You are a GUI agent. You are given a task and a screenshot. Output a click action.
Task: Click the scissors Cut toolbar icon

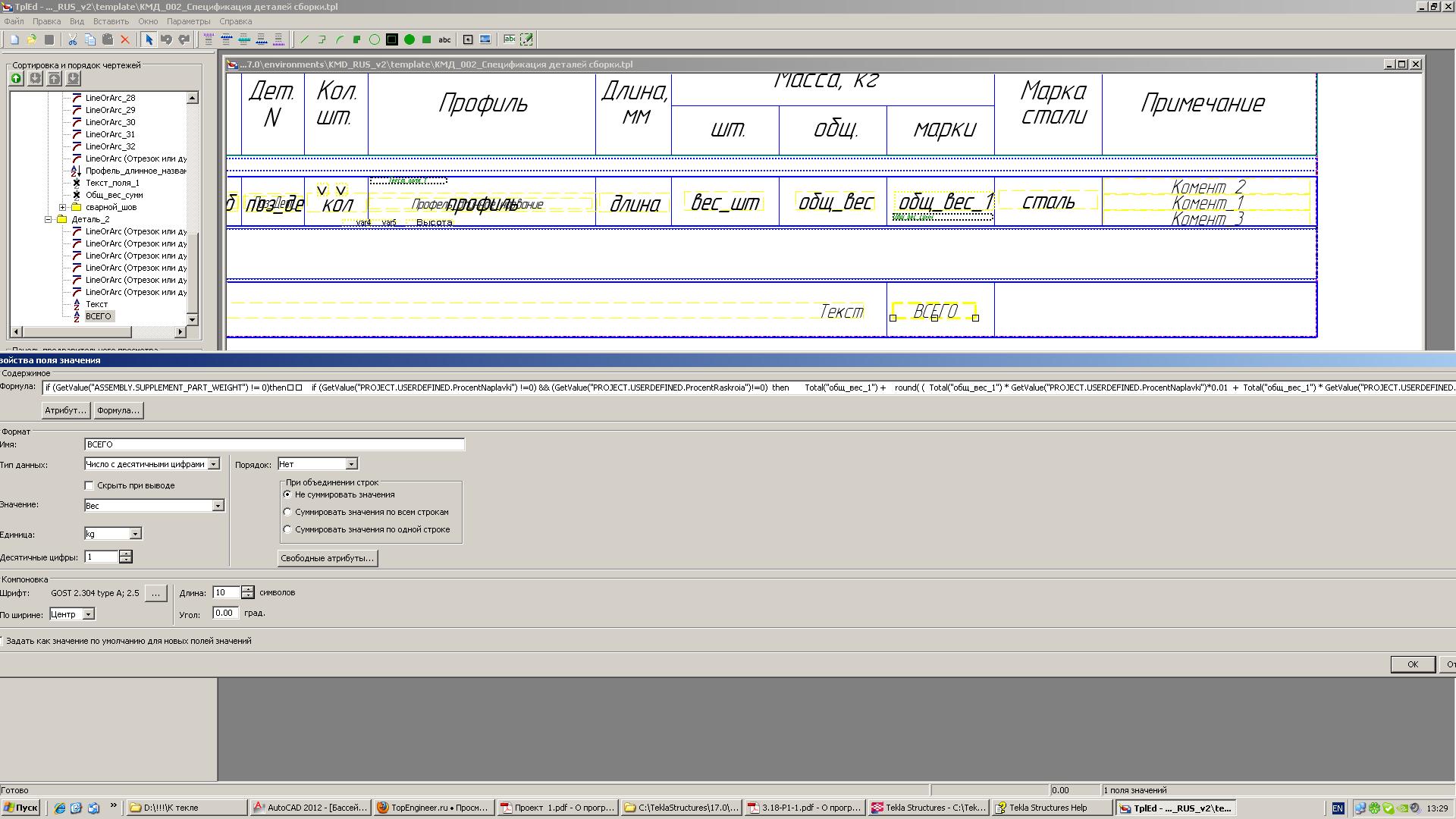tap(73, 39)
